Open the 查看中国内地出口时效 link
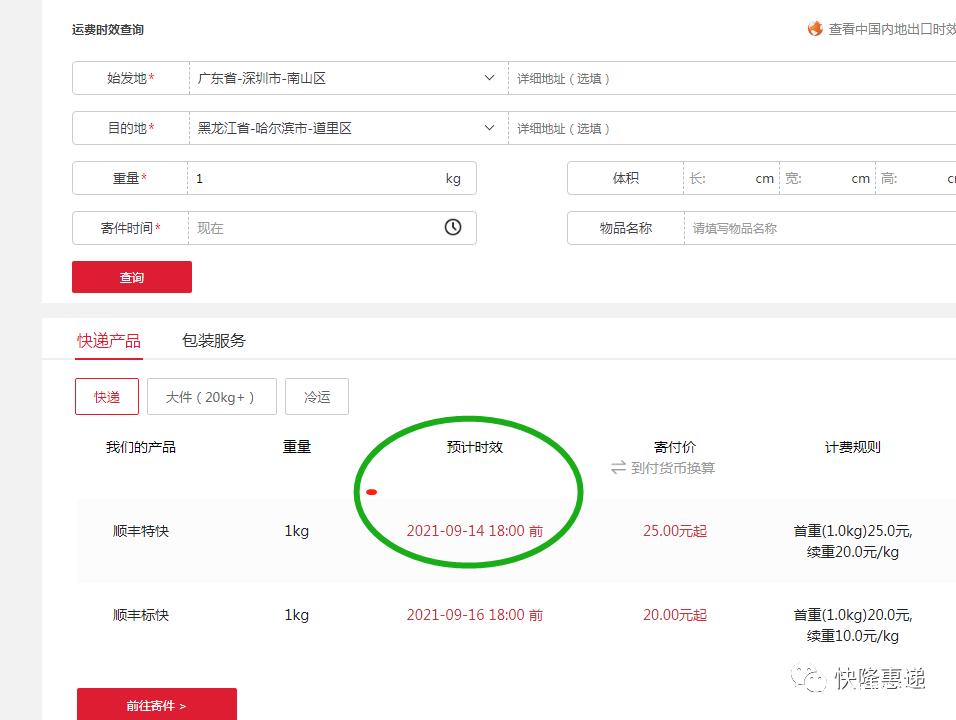The width and height of the screenshot is (956, 720). [x=891, y=29]
